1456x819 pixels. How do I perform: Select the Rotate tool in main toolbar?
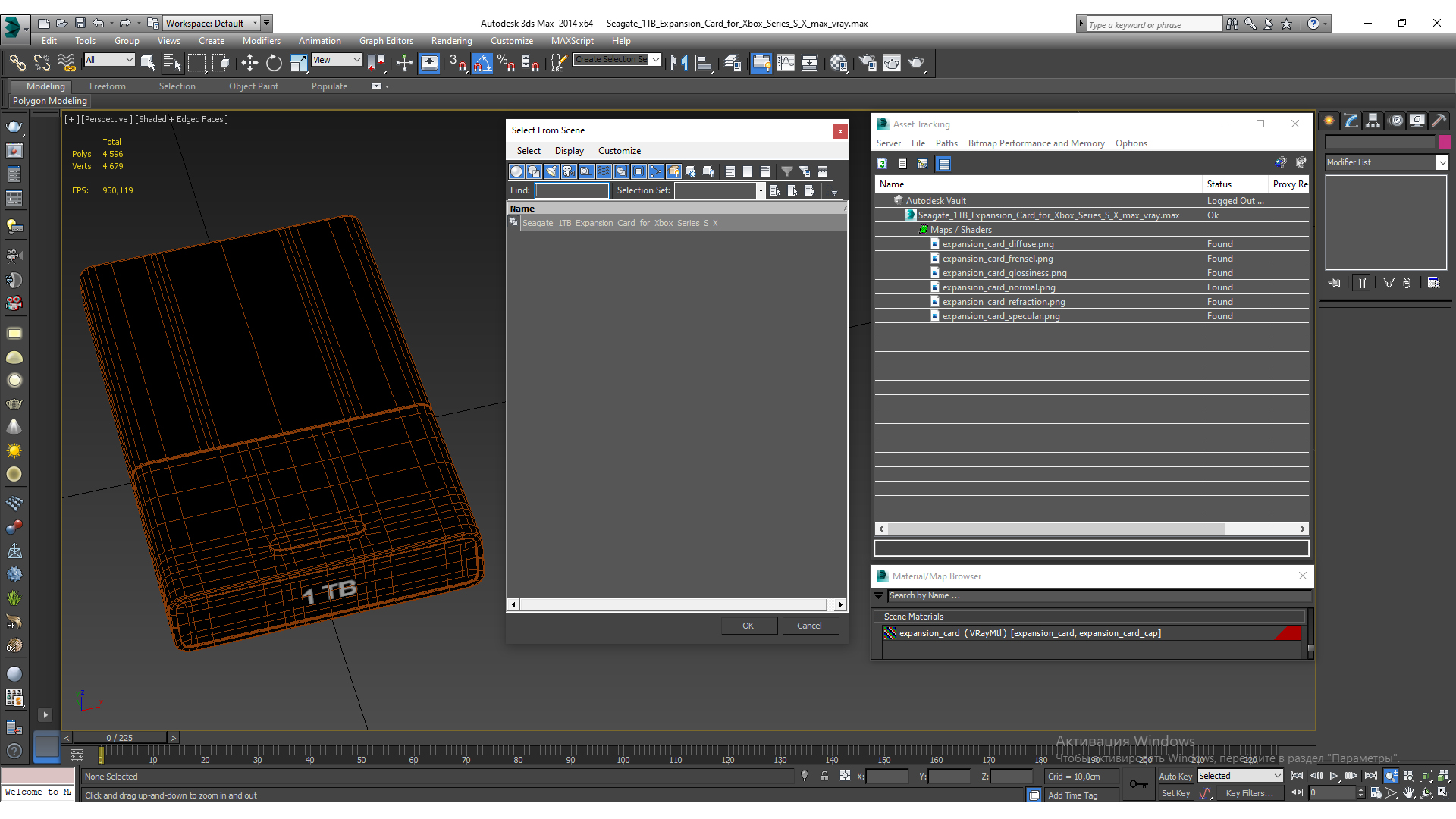(274, 63)
